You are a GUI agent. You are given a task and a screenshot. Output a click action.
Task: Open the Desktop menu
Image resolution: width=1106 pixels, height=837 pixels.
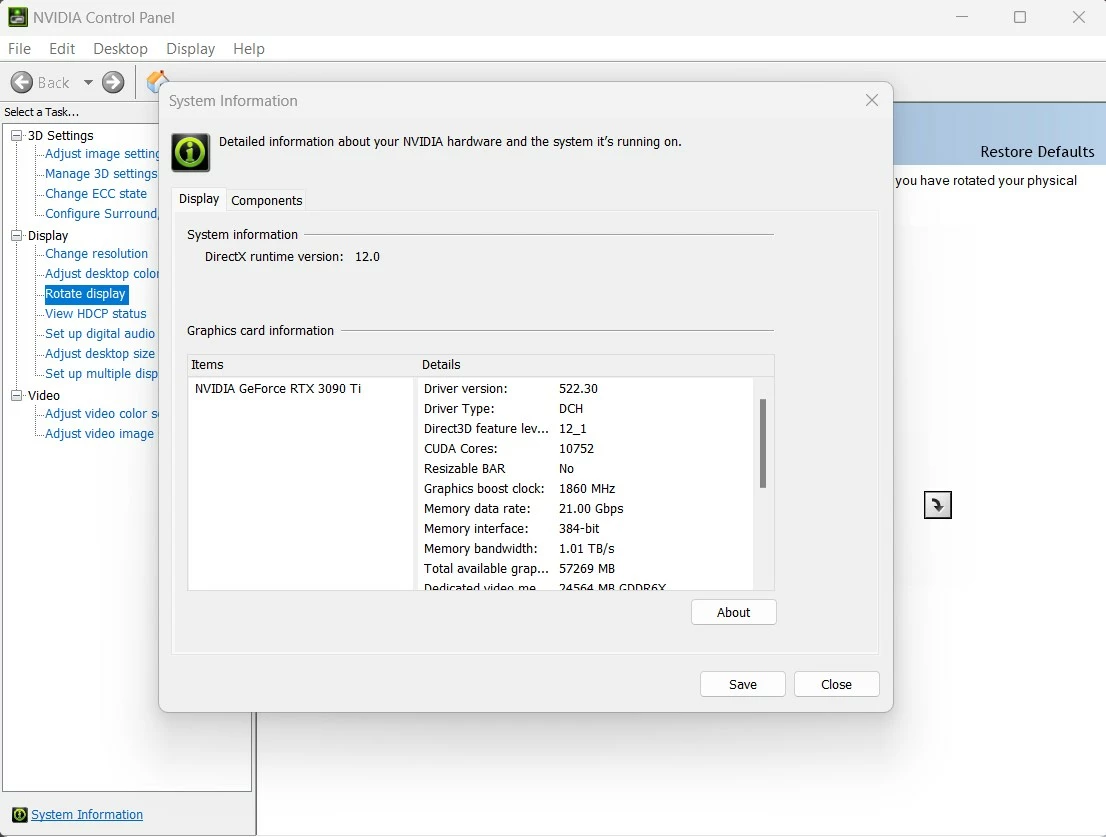120,49
